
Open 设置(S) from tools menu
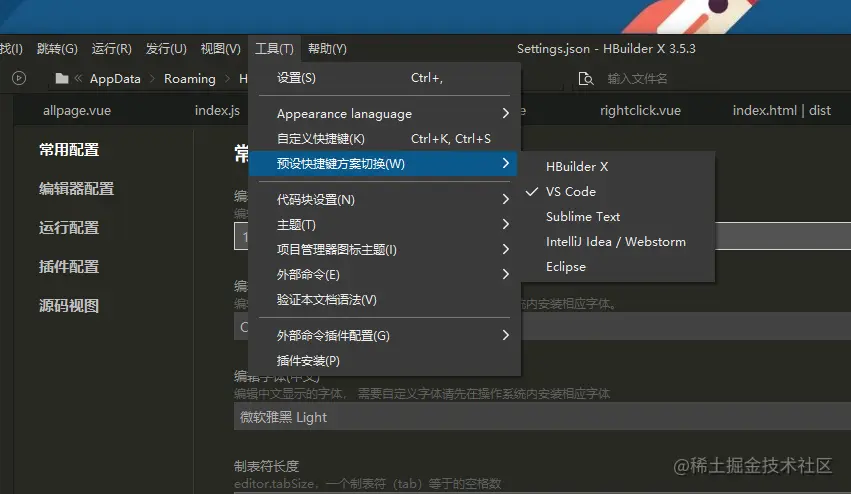click(x=384, y=78)
